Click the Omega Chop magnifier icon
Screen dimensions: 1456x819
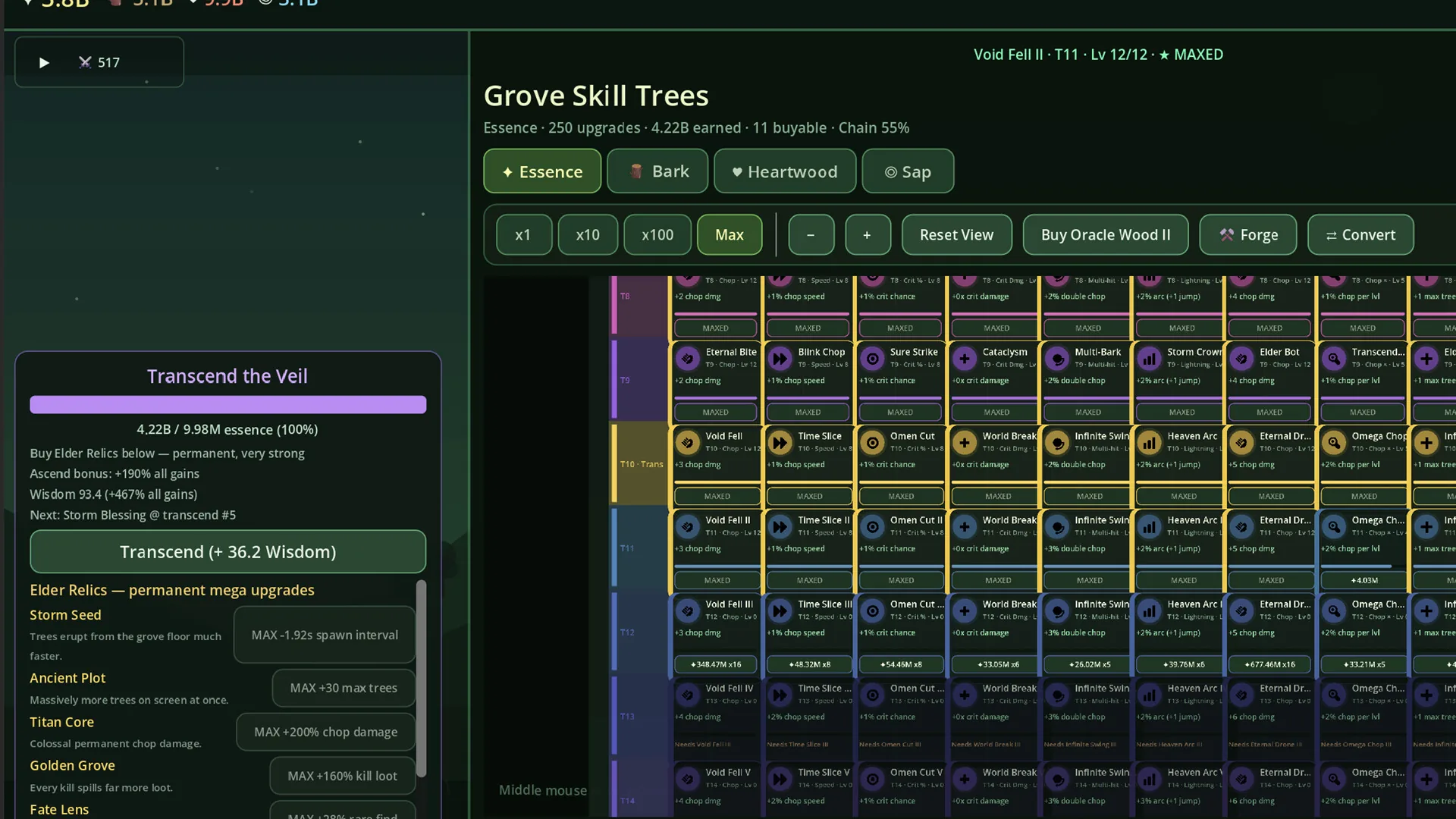1334,442
